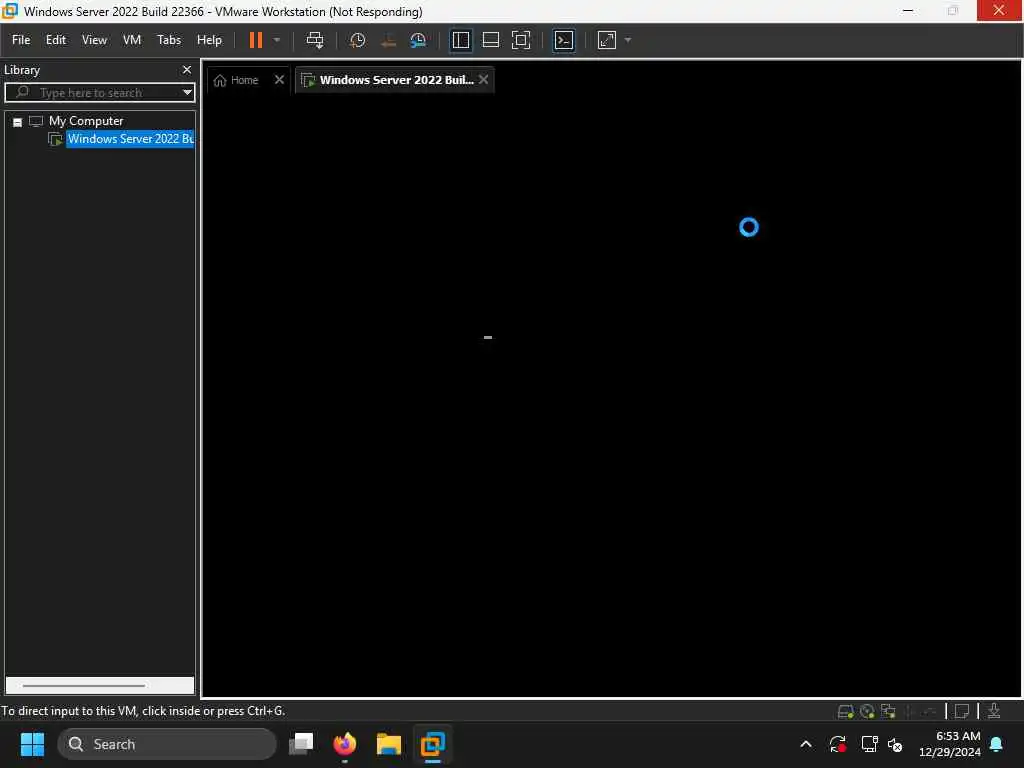Select Windows Server 2022 in the library
Screen dimensions: 1024x768
[130, 138]
